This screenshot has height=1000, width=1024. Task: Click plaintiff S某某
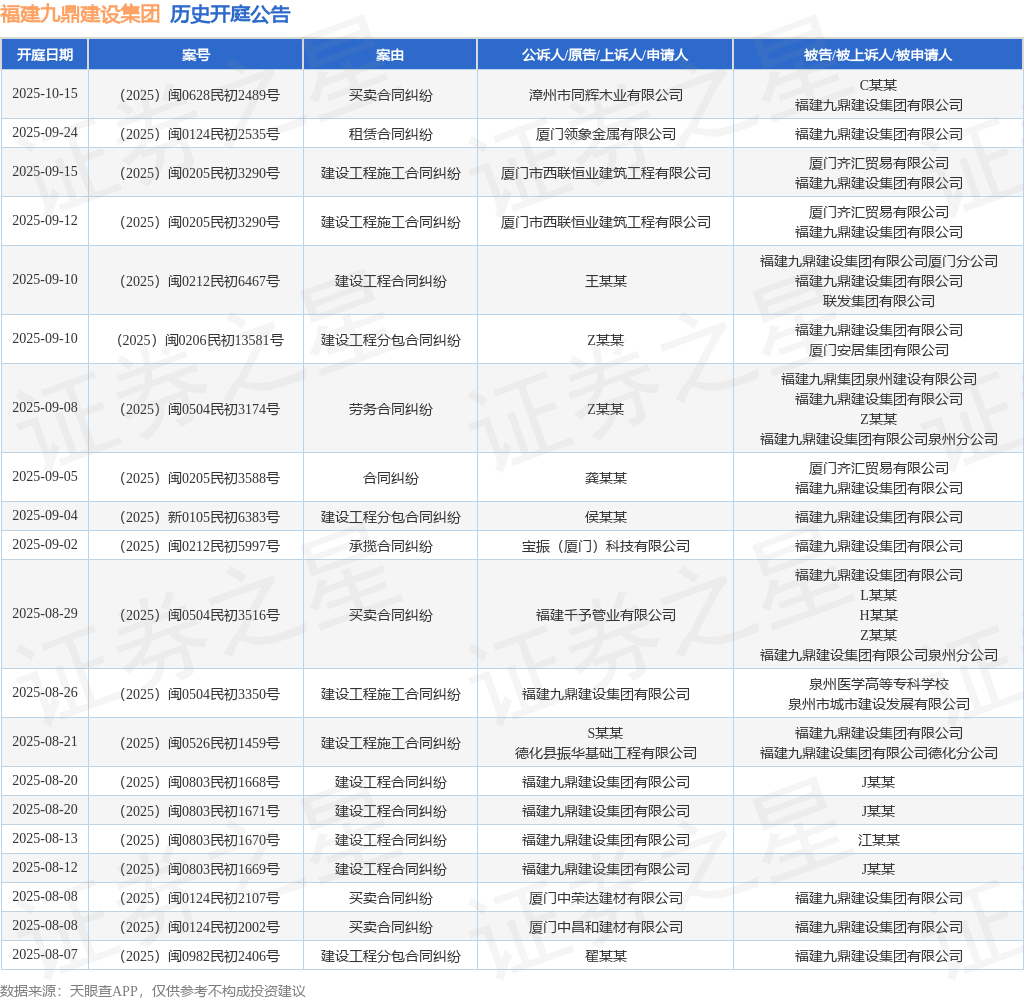605,734
